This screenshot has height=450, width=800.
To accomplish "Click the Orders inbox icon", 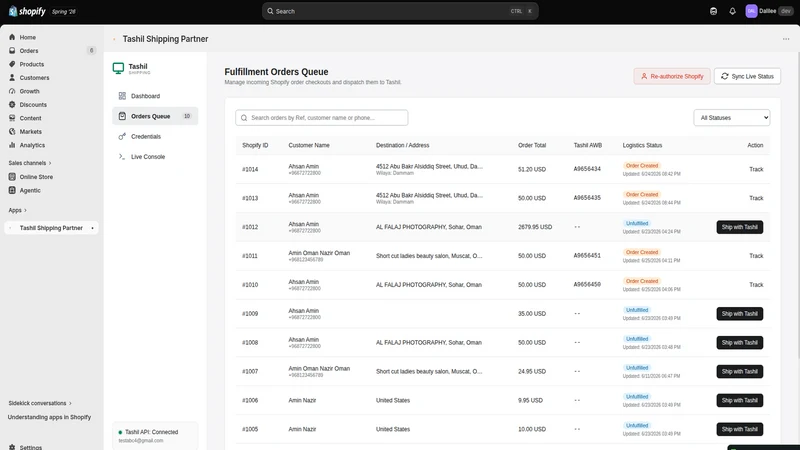I will [12, 51].
